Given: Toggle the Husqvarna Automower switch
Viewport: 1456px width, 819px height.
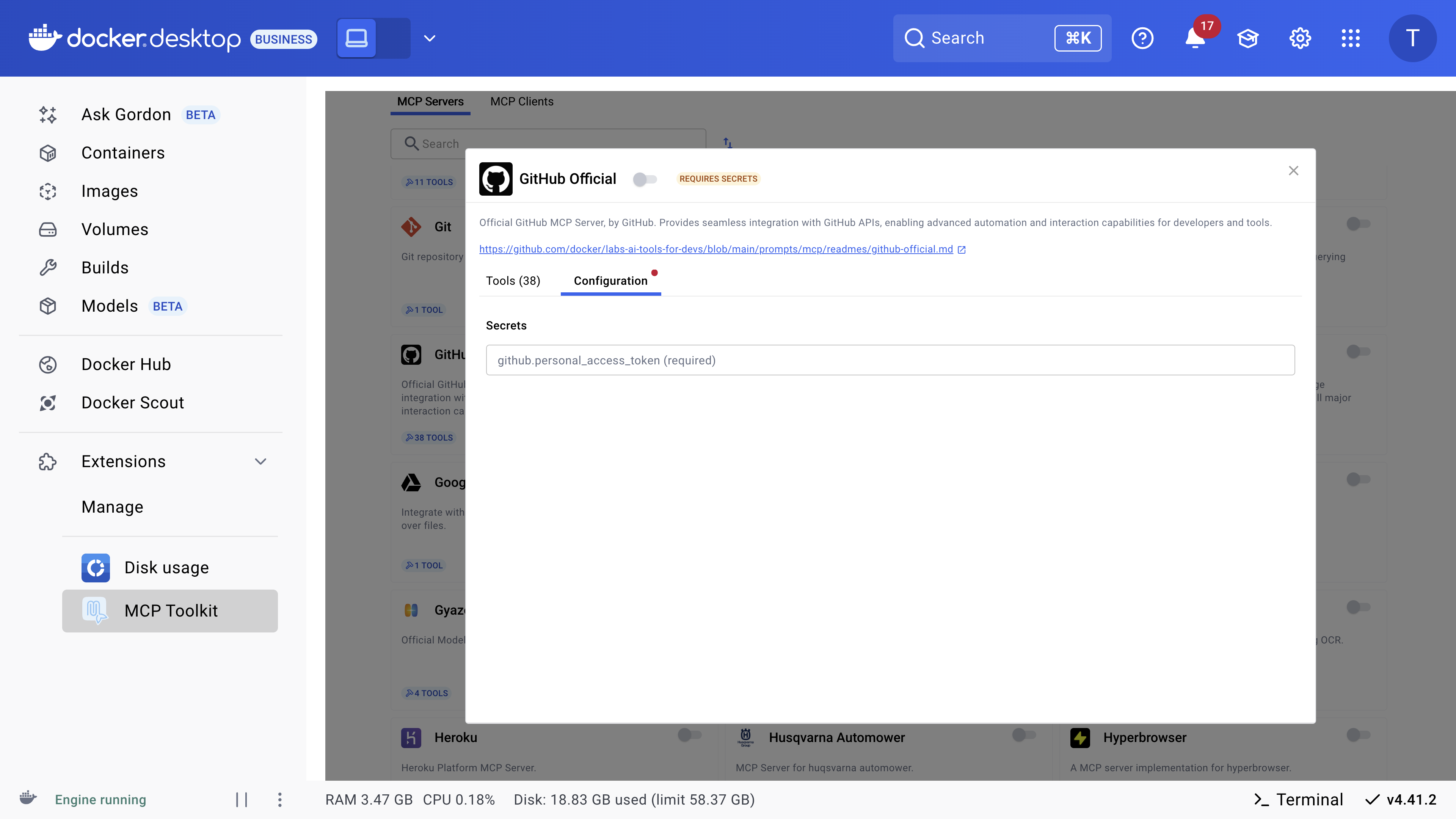Looking at the screenshot, I should pyautogui.click(x=1024, y=735).
